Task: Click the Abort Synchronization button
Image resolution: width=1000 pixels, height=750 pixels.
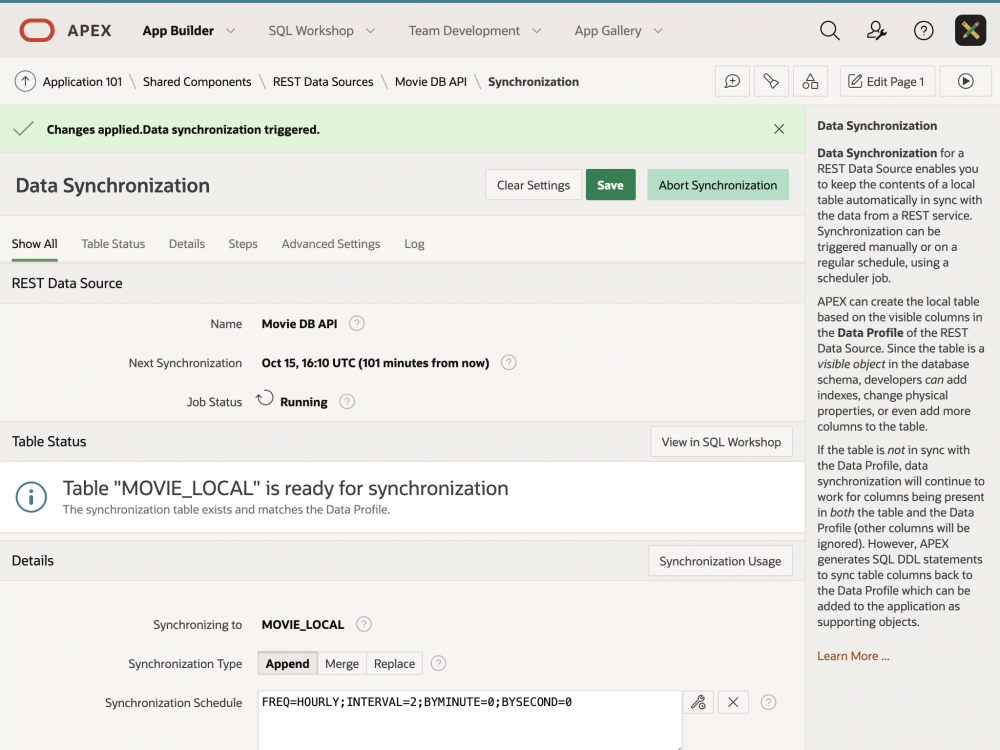Action: click(x=717, y=185)
